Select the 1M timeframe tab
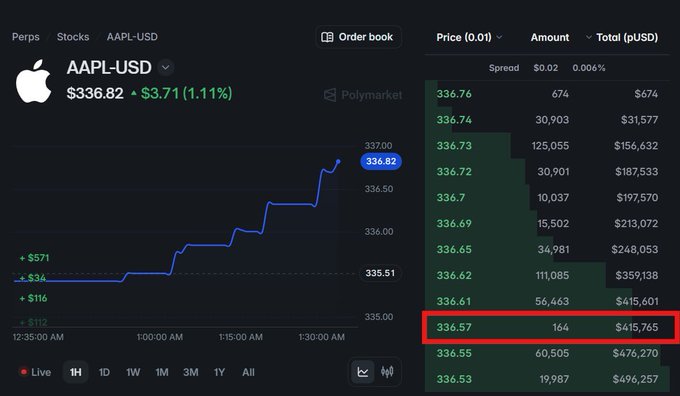Viewport: 680px width, 396px height. click(x=162, y=372)
